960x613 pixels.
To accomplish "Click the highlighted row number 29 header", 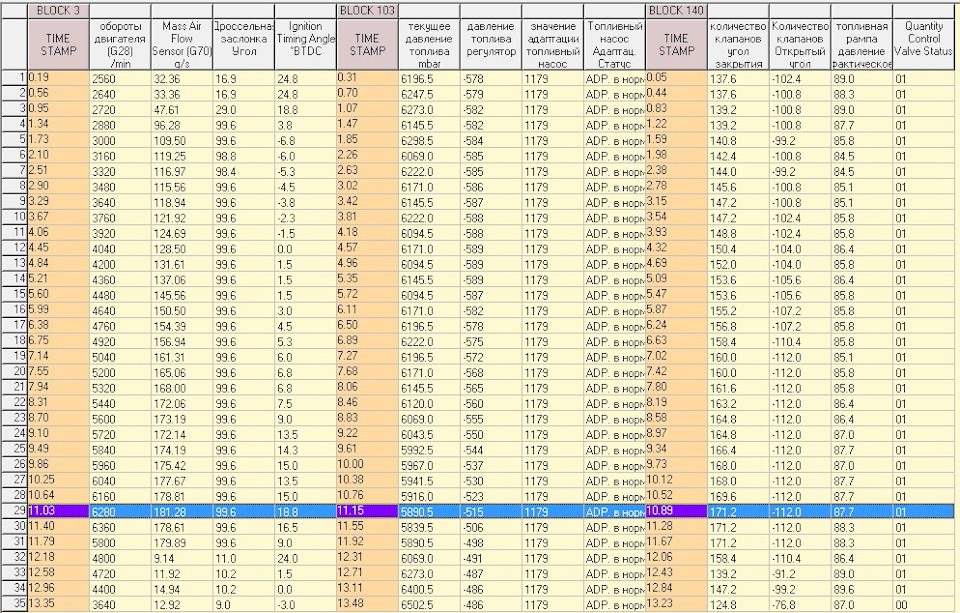I will [x=13, y=511].
